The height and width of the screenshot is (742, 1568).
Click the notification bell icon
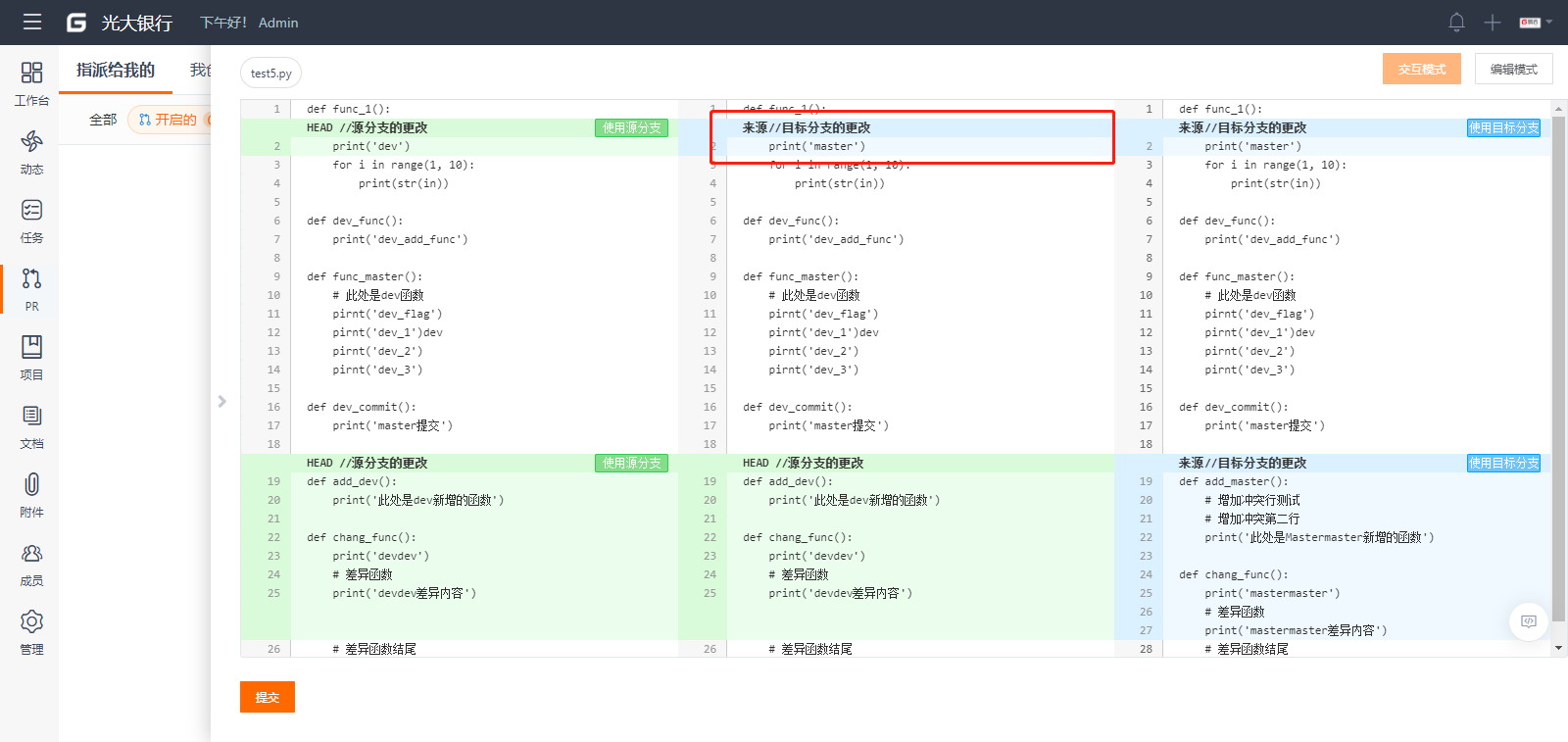1456,22
